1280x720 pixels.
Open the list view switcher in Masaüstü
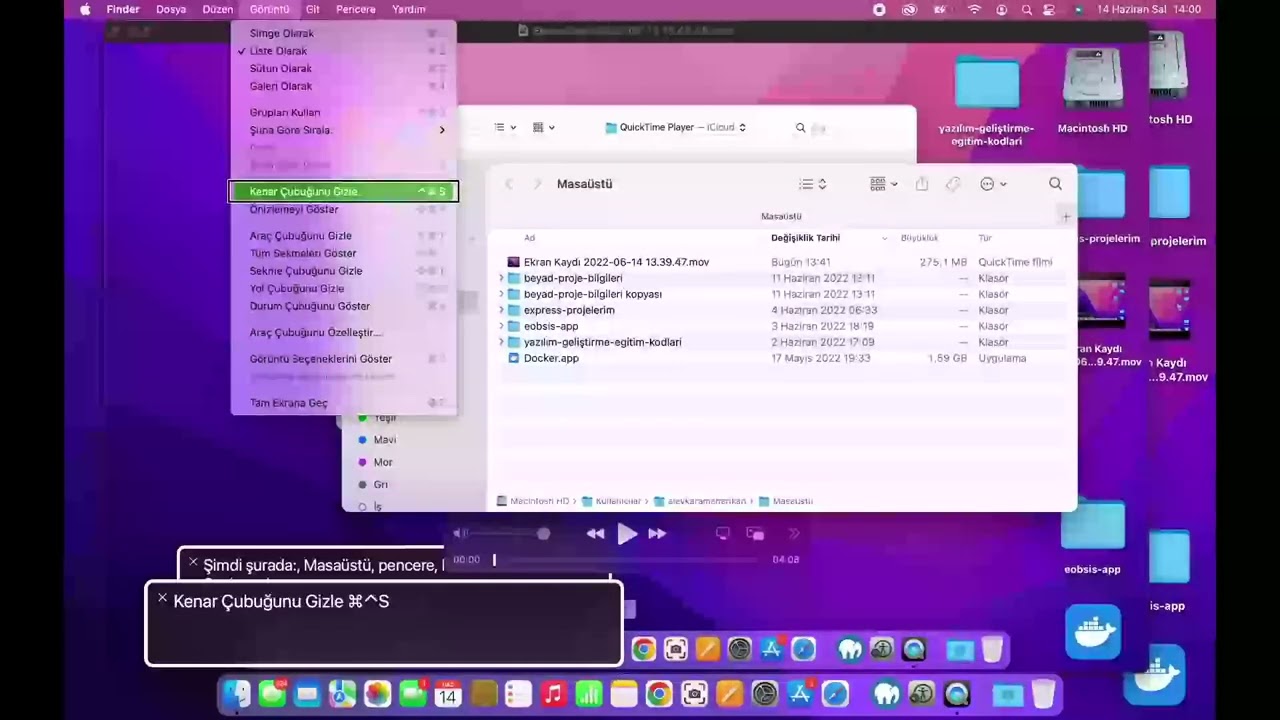coord(812,184)
